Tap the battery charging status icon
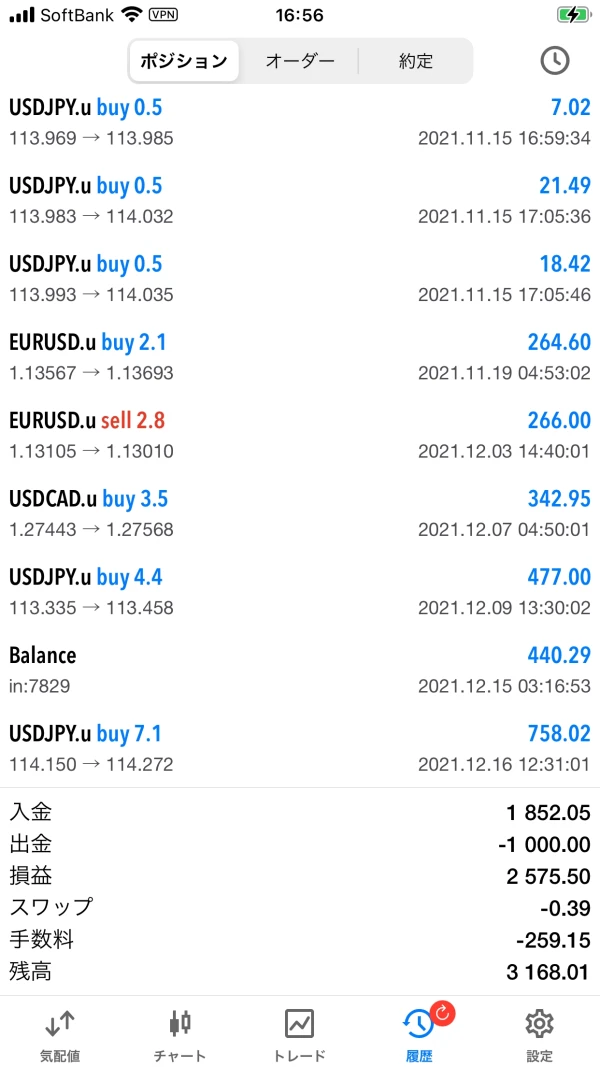Screen dimensions: 600x1067 click(574, 15)
